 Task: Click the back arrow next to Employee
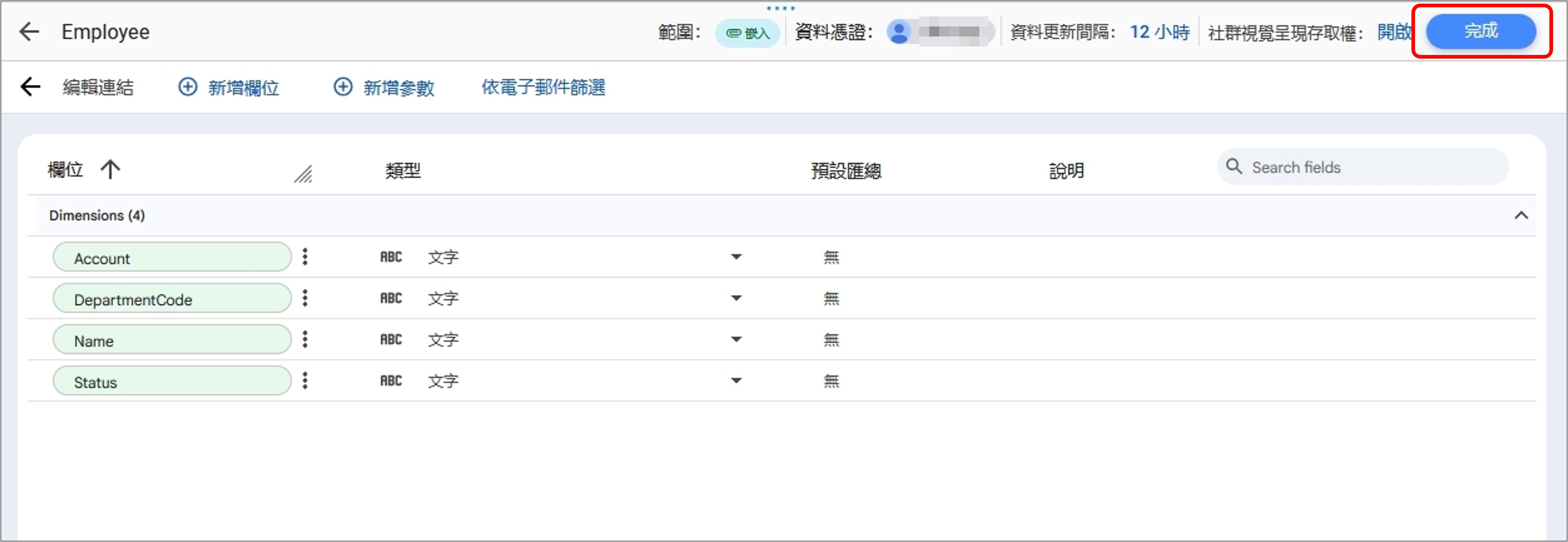click(x=29, y=32)
